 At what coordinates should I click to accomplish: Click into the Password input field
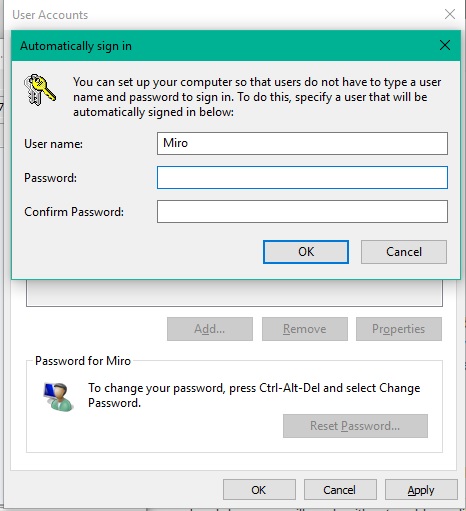pos(302,177)
